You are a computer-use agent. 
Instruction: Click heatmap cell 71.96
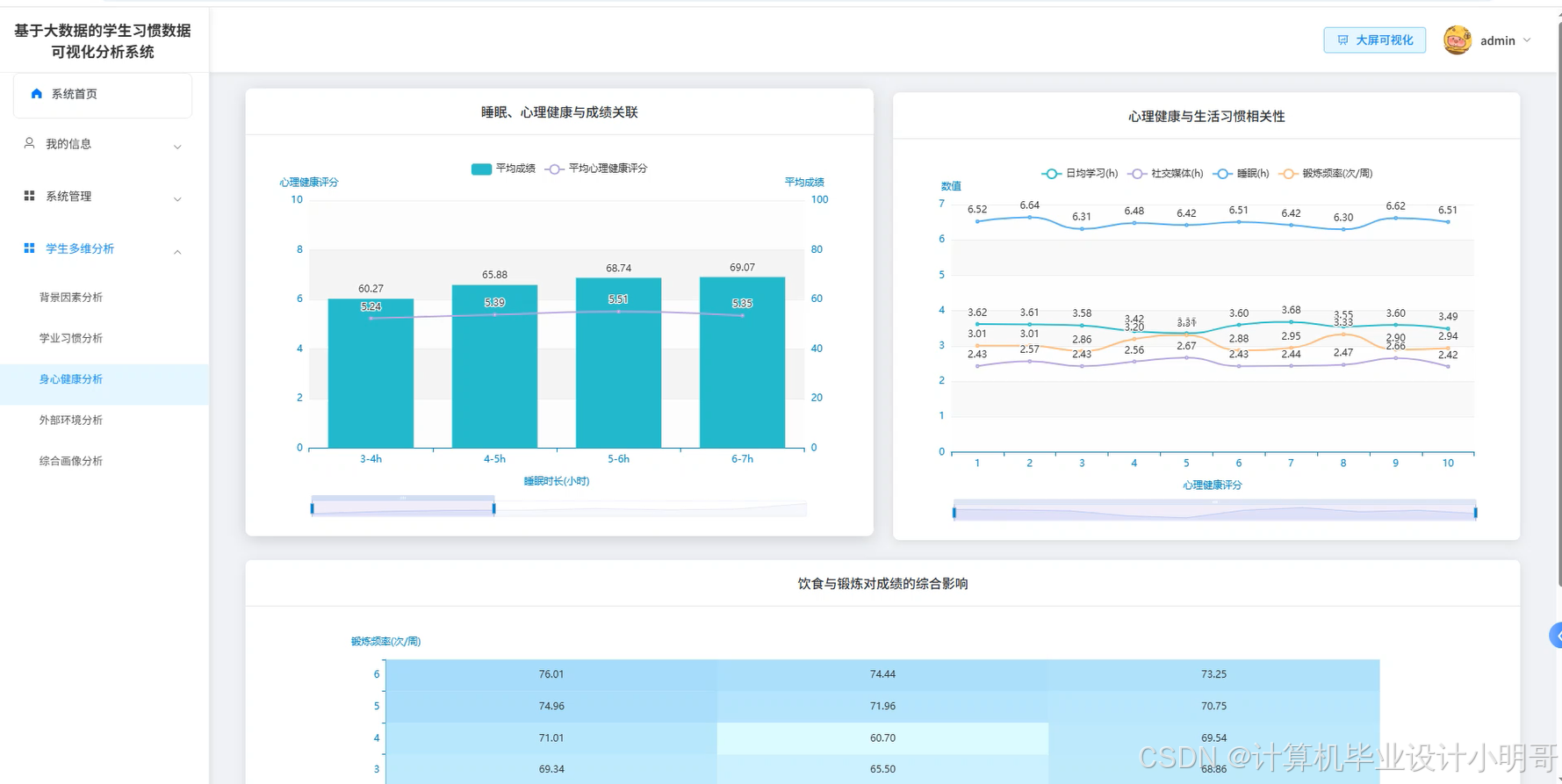point(882,706)
